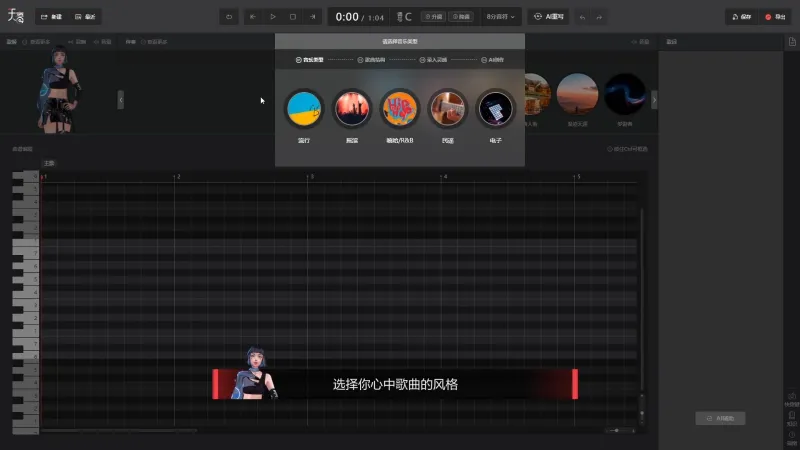This screenshot has height=450, width=800.
Task: Select the AI创作 step in wizard
Action: click(492, 60)
